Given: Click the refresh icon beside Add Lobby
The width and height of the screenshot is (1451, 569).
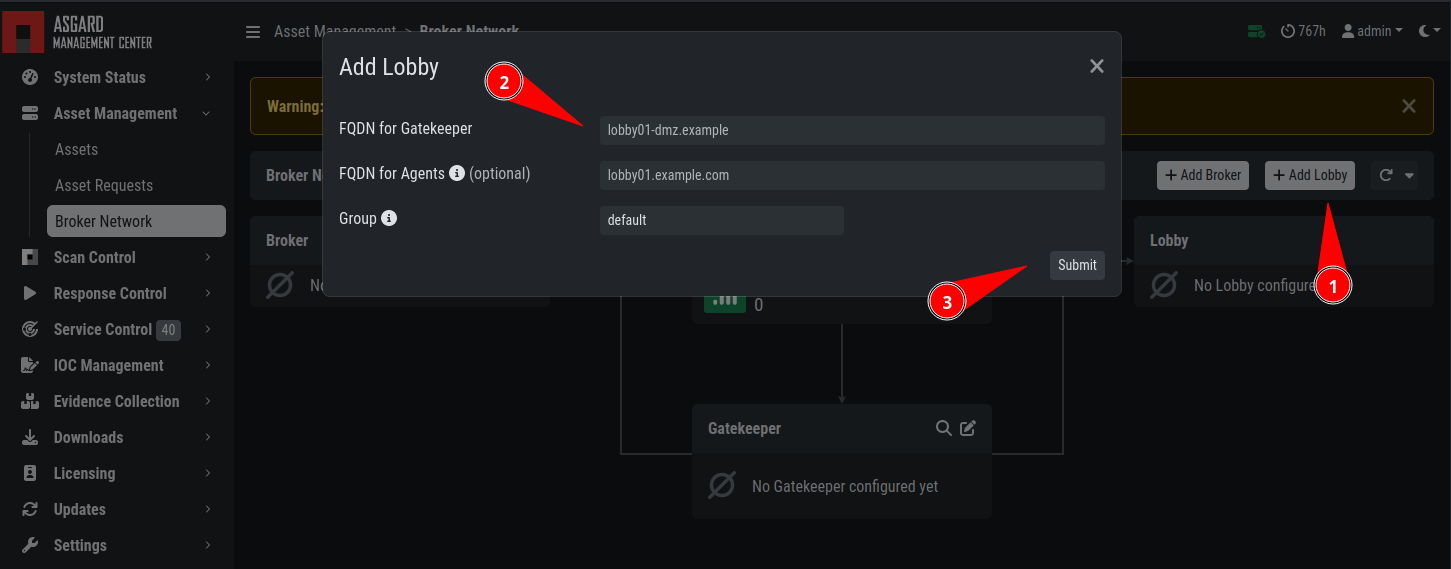Looking at the screenshot, I should [1386, 175].
